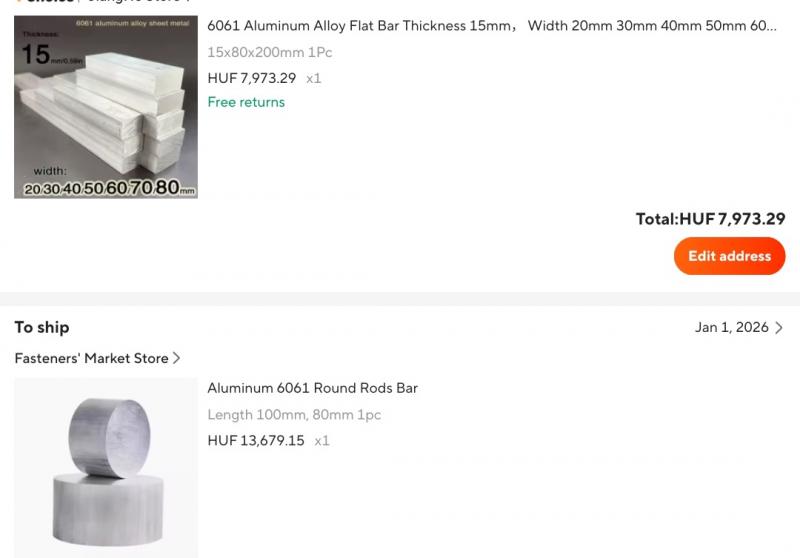This screenshot has width=800, height=558.
Task: Click the x1 quantity beside HUF 7,973.29
Action: point(313,79)
